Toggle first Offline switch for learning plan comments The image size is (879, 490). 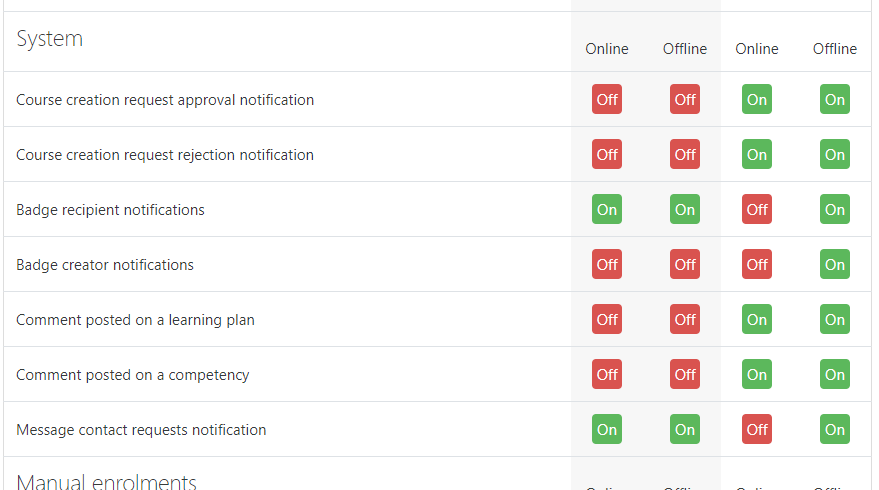click(x=684, y=319)
